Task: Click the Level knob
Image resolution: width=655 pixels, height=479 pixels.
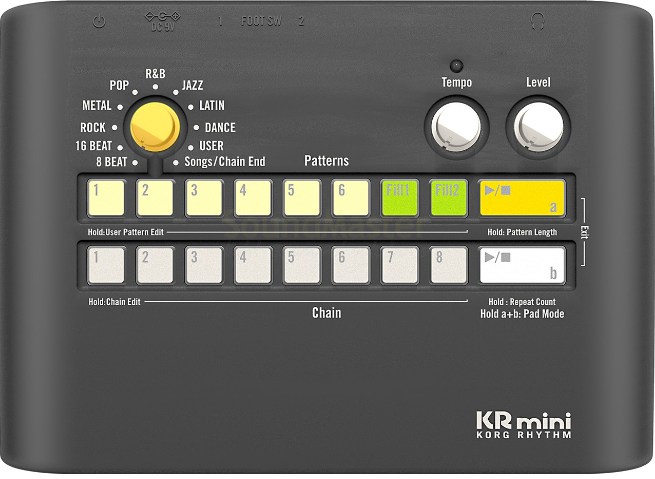Action: coord(538,127)
